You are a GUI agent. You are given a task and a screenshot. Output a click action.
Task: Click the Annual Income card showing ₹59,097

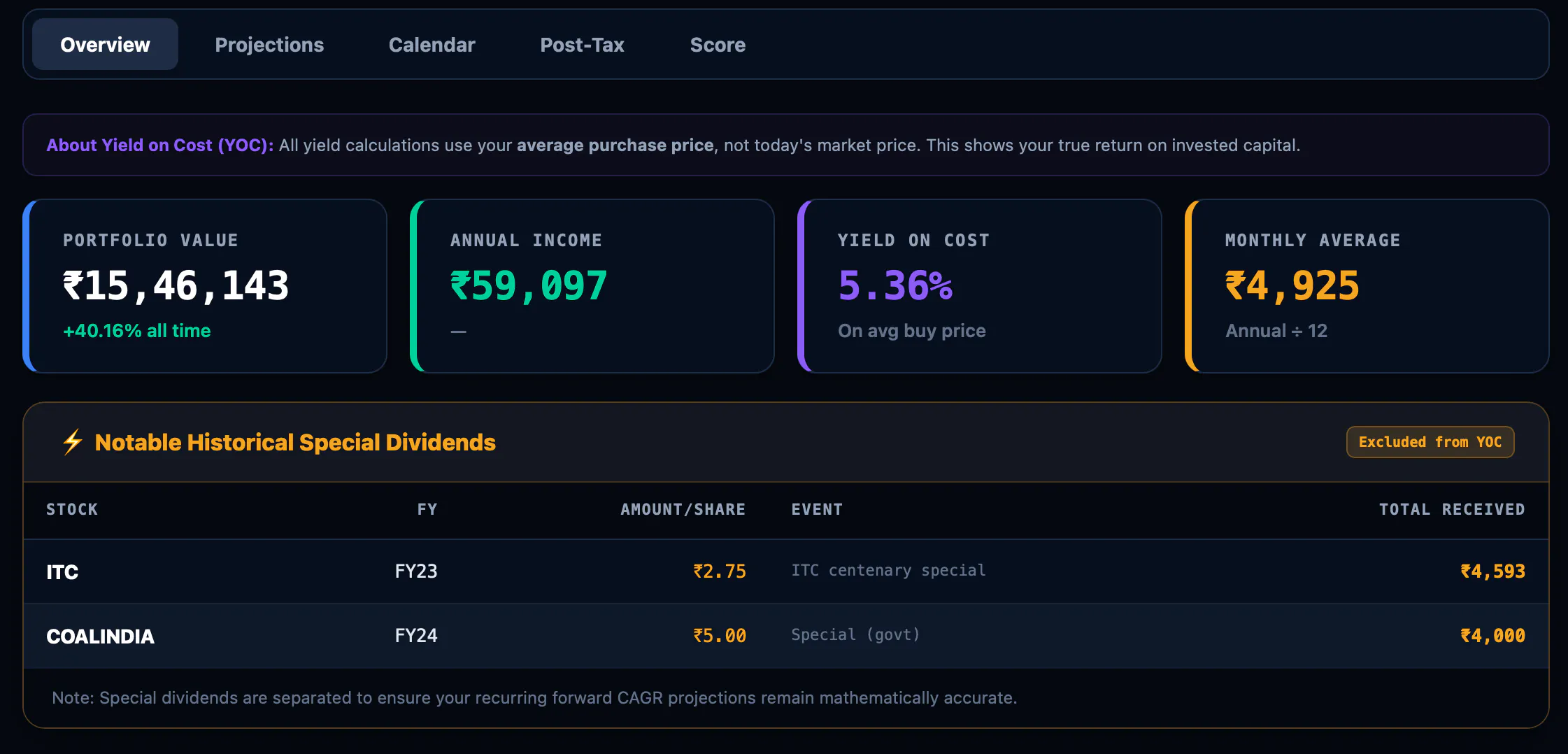point(592,286)
